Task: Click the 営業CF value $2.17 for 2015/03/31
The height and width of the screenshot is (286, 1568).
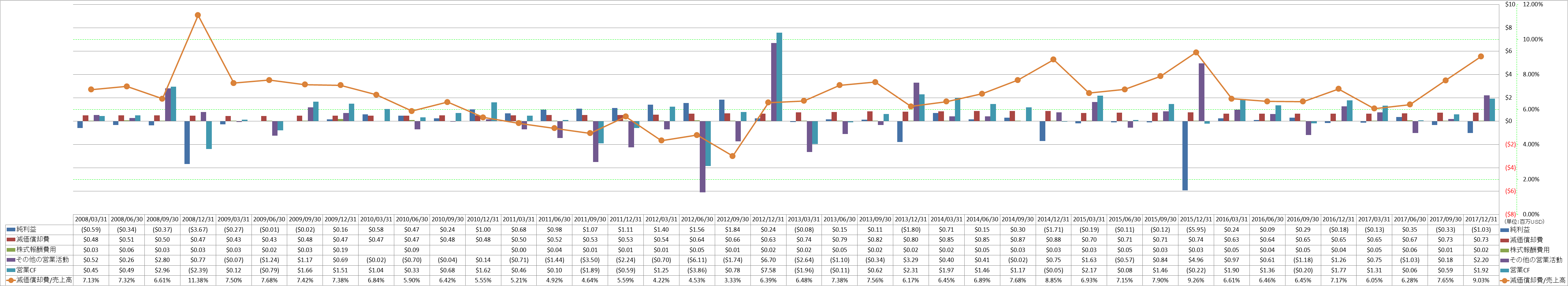Action: [x=1088, y=270]
